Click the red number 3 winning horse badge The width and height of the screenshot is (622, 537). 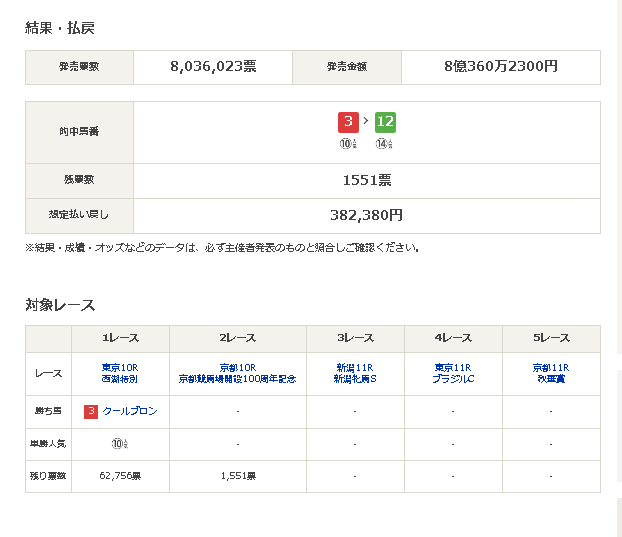tap(348, 122)
